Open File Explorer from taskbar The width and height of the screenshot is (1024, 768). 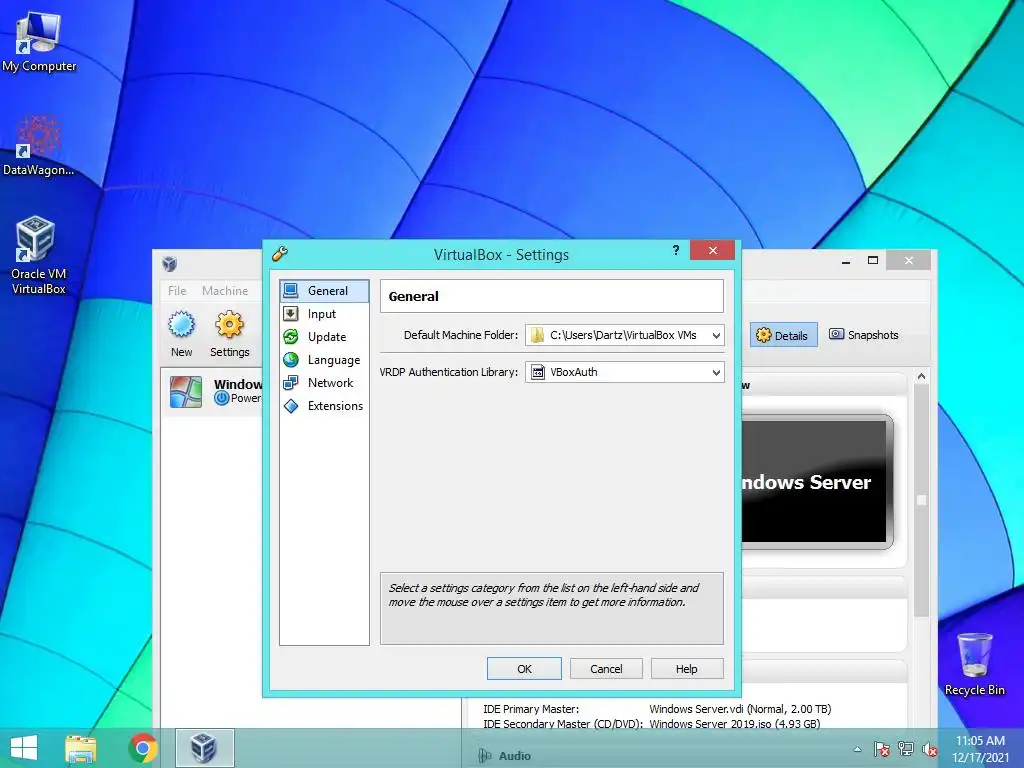[81, 748]
